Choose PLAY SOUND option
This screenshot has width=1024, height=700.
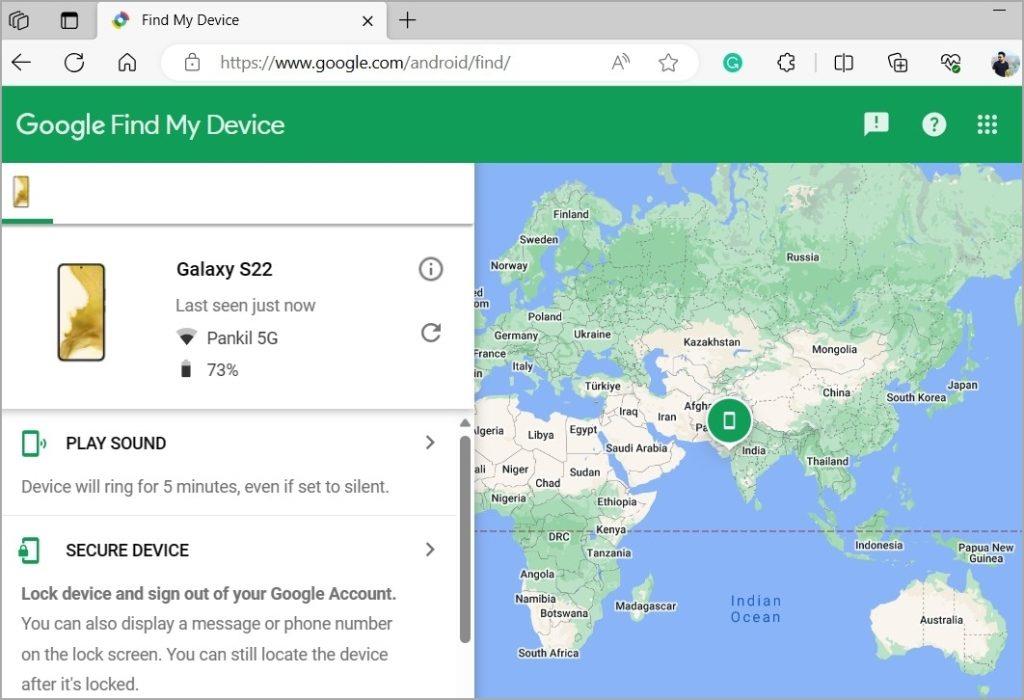(116, 443)
